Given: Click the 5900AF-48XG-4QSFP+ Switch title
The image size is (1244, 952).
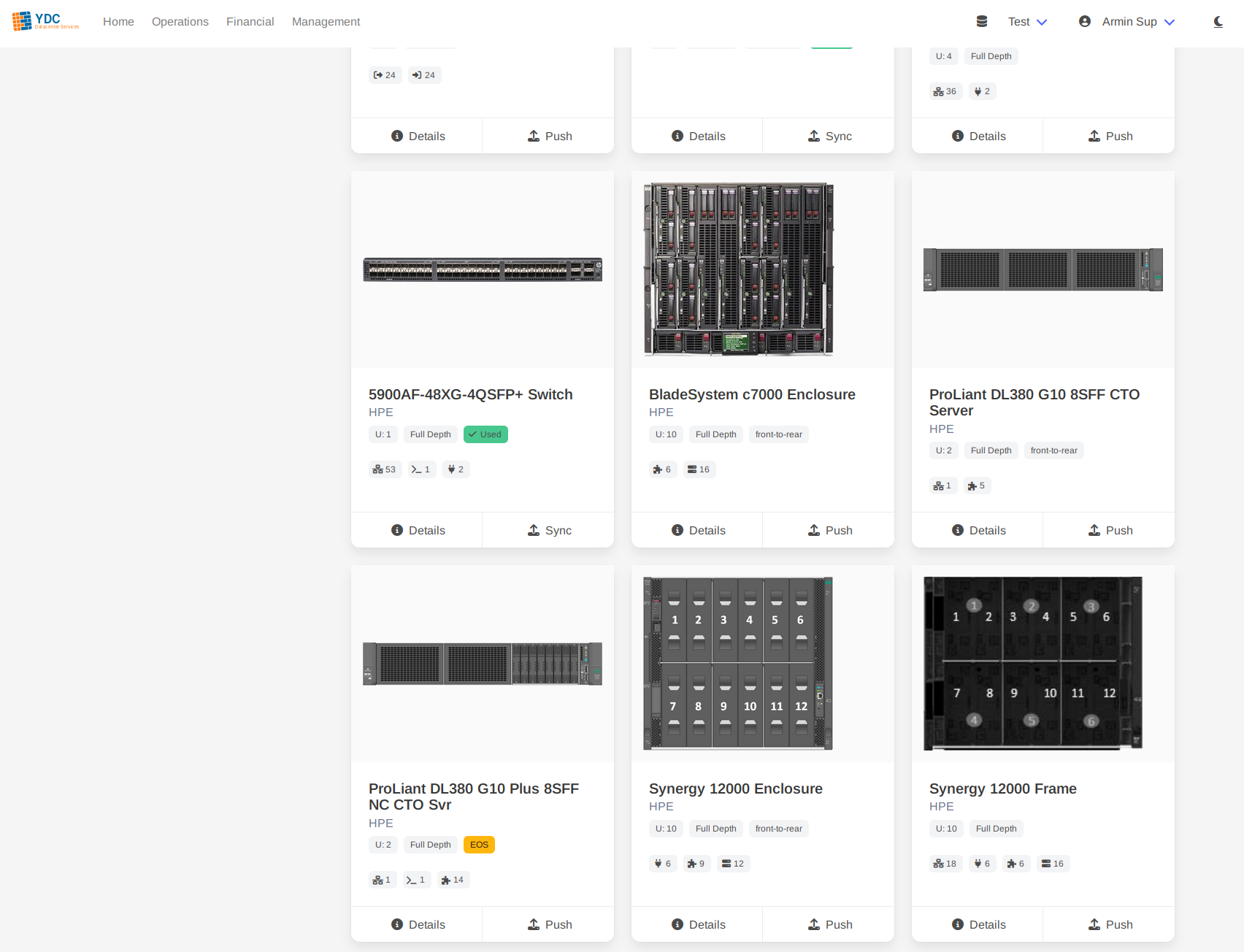Looking at the screenshot, I should pos(471,394).
